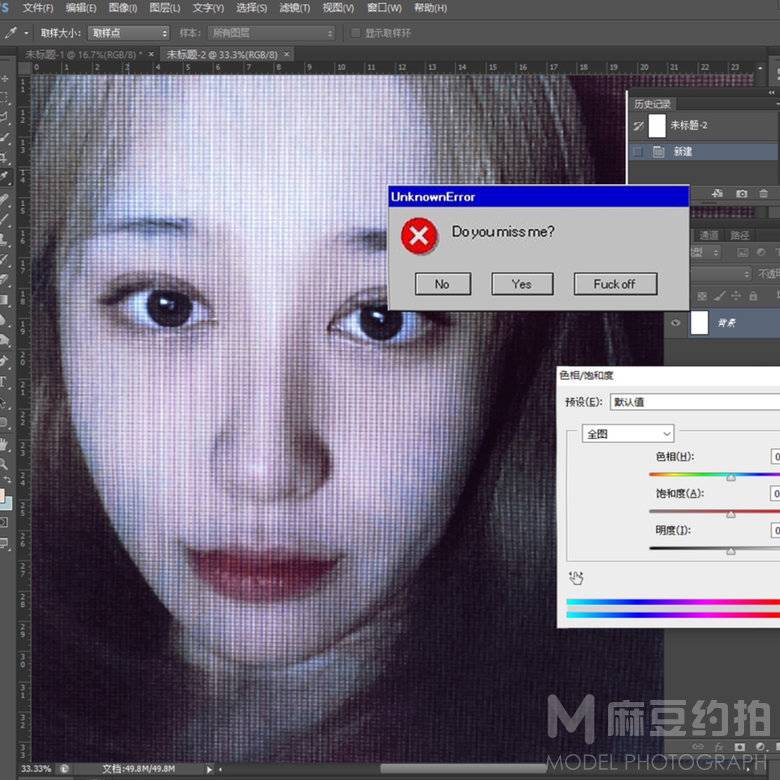Click the Yes button in UnknownError dialog
780x780 pixels.
point(522,284)
